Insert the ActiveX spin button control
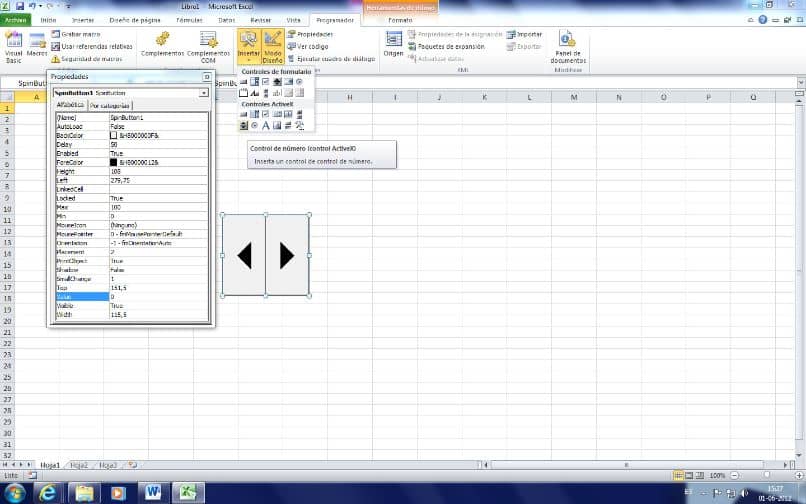Viewport: 806px width, 504px height. (x=244, y=125)
